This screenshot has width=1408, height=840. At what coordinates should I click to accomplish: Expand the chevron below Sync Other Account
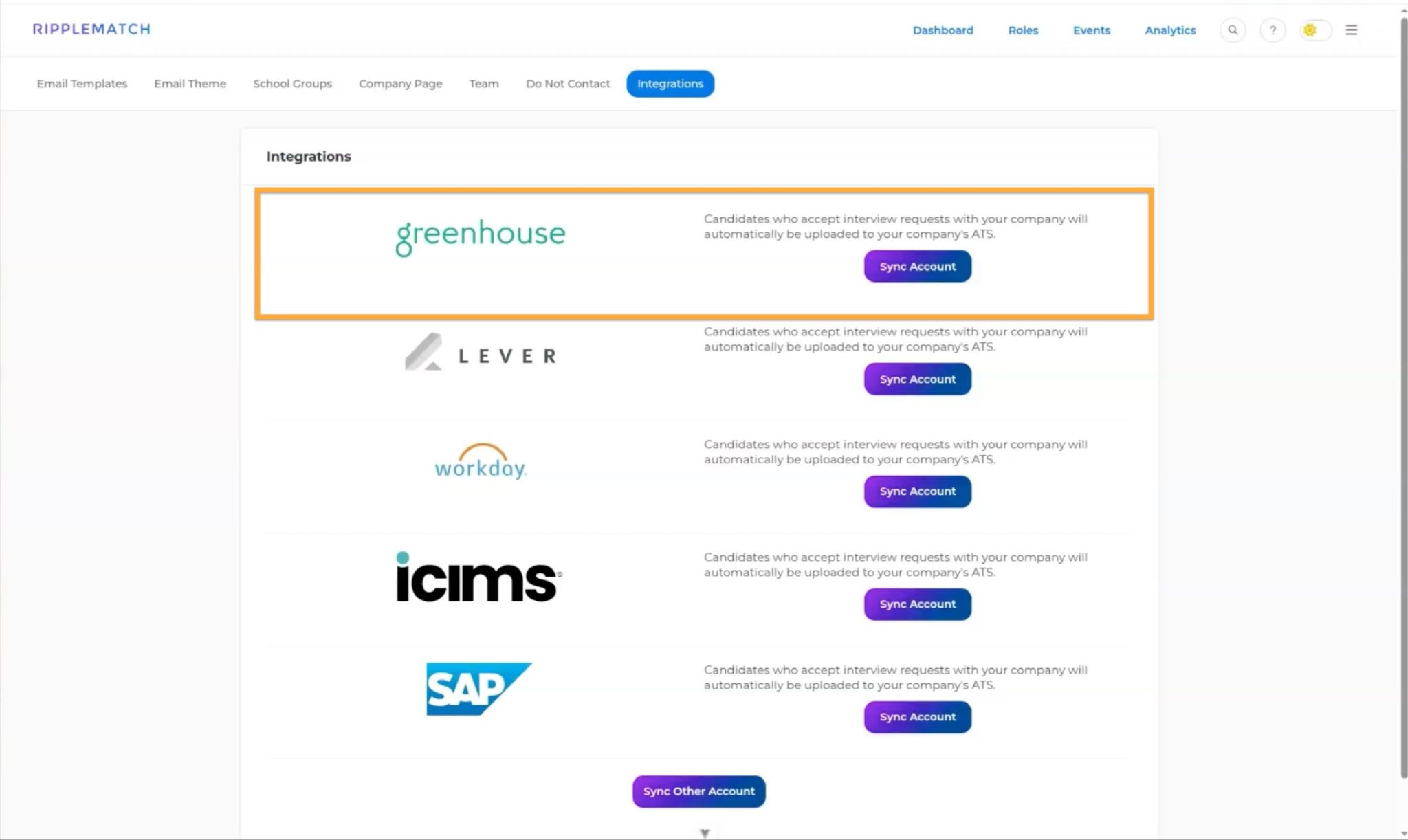pos(705,833)
